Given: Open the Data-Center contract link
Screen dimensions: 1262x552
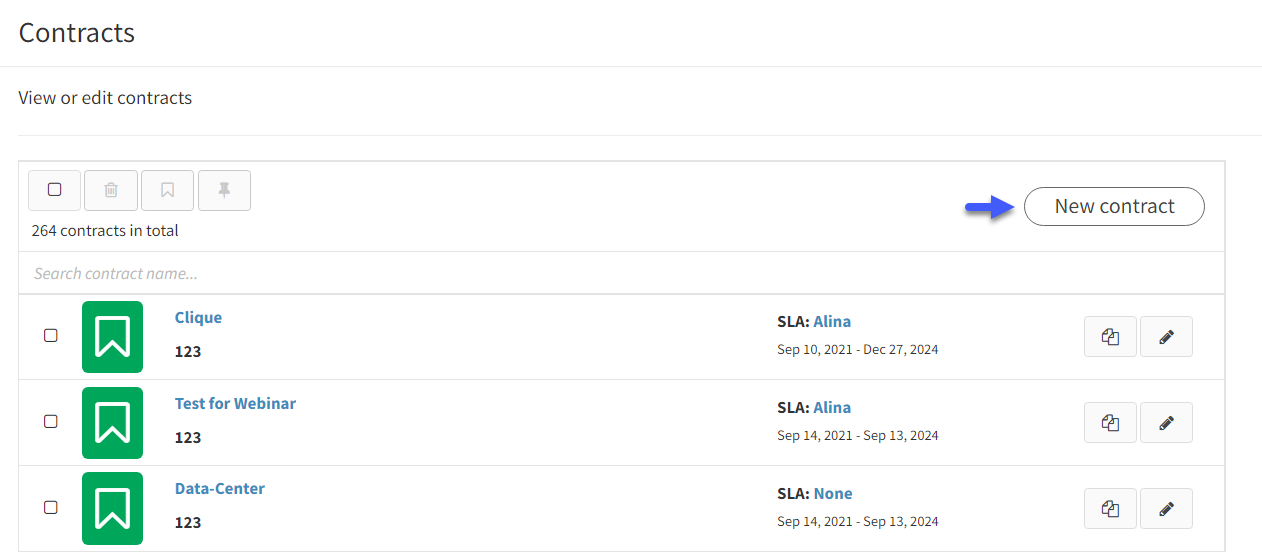Looking at the screenshot, I should [x=220, y=489].
